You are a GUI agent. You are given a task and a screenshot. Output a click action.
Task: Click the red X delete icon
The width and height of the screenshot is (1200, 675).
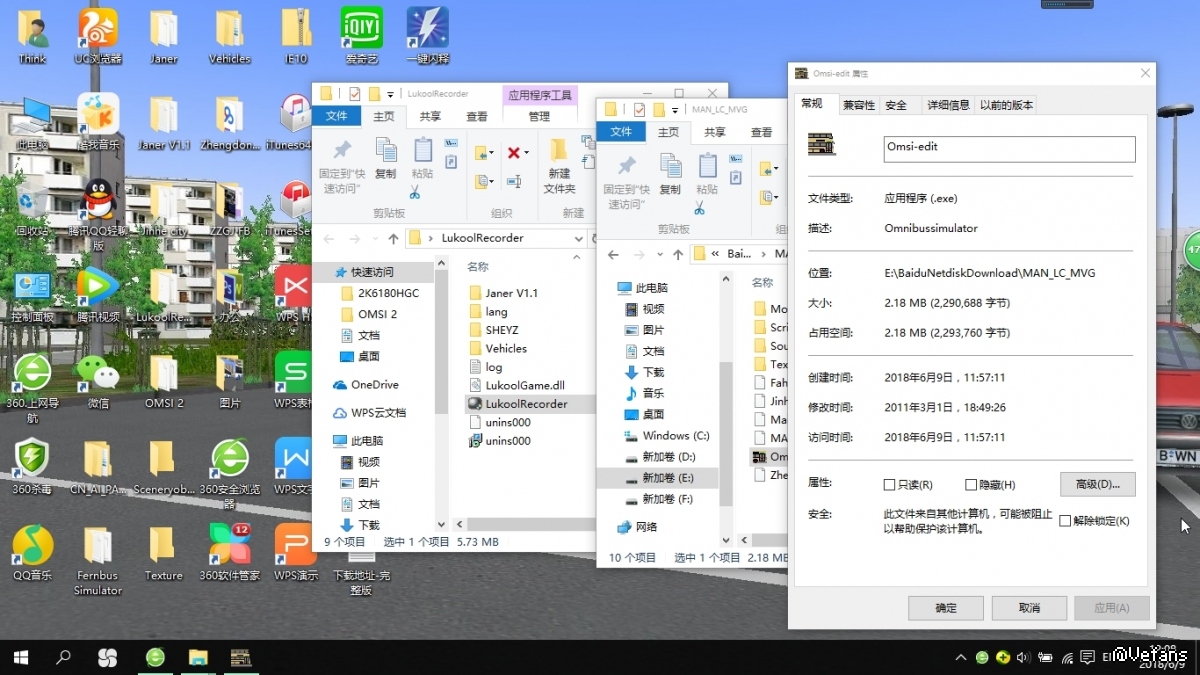pos(513,152)
